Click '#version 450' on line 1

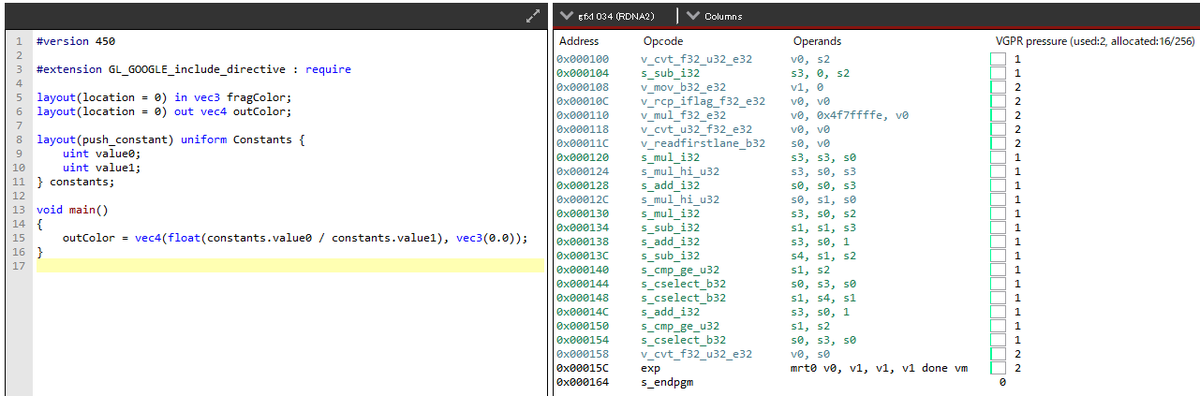[75, 42]
